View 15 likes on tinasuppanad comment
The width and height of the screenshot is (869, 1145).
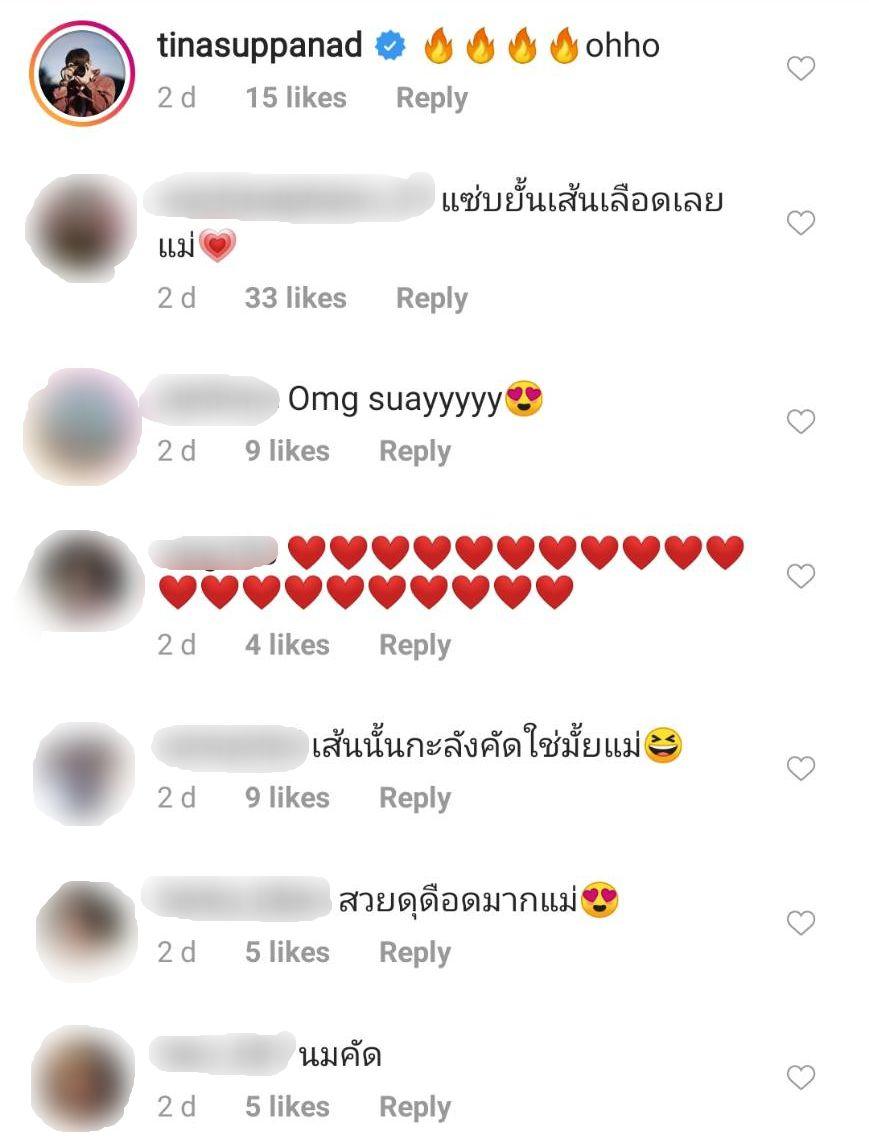pos(296,98)
